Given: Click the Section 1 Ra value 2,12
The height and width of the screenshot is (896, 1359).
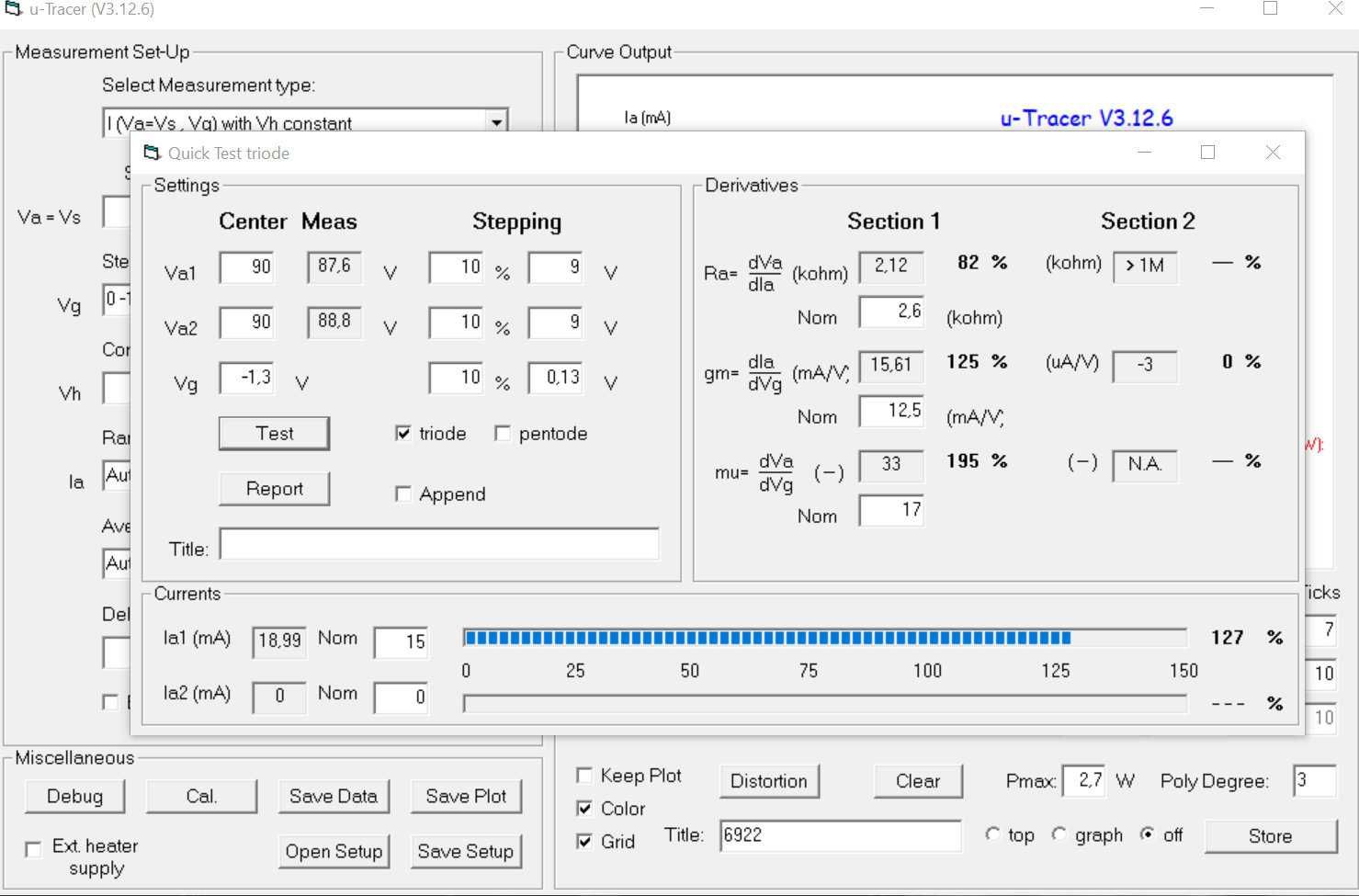Looking at the screenshot, I should point(890,267).
